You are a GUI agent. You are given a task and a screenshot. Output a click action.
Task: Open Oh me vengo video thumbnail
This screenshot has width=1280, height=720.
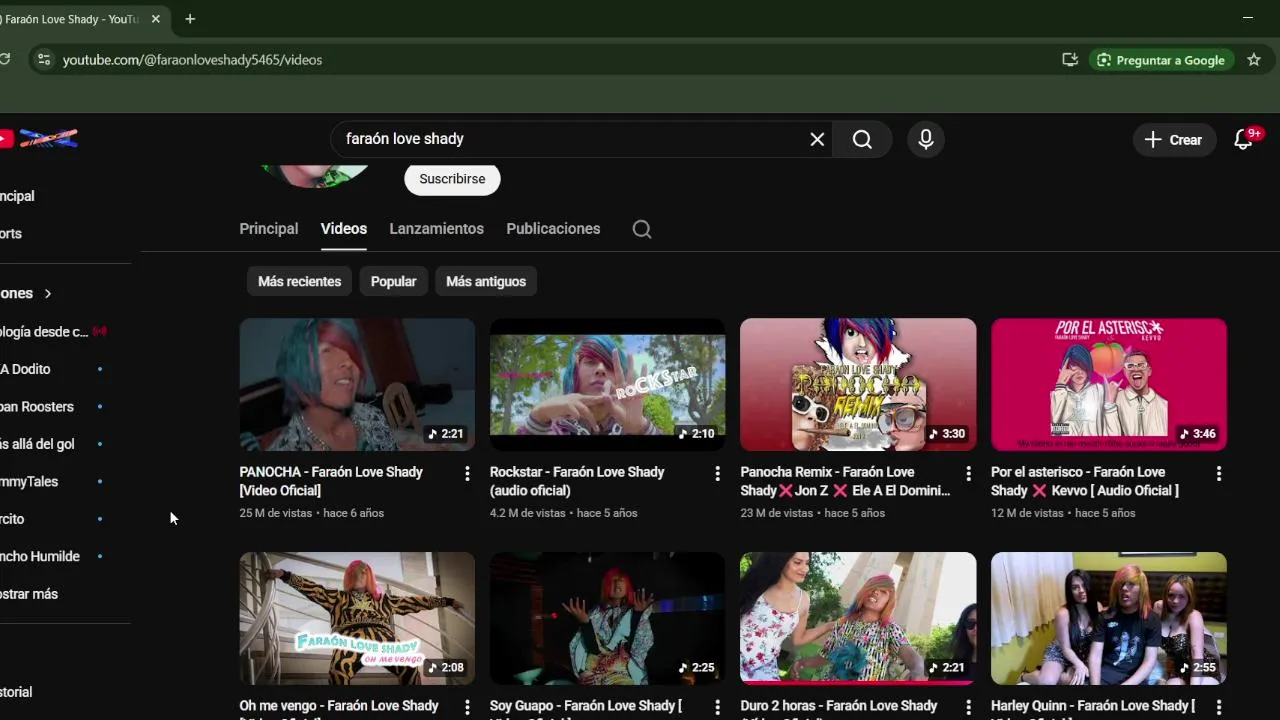(x=357, y=618)
